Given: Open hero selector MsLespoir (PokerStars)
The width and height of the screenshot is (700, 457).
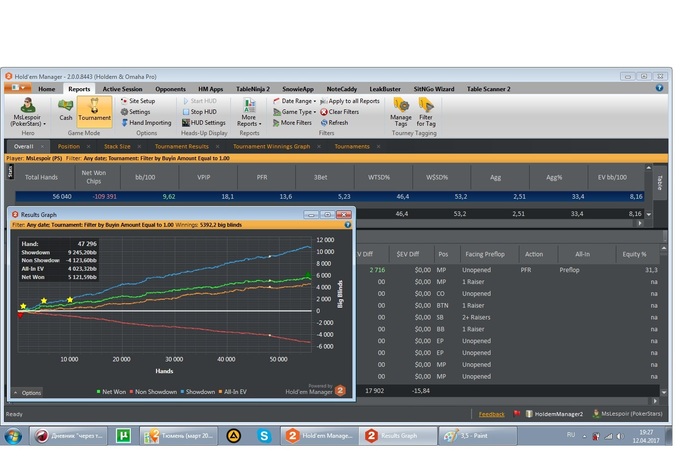Looking at the screenshot, I should click(28, 112).
